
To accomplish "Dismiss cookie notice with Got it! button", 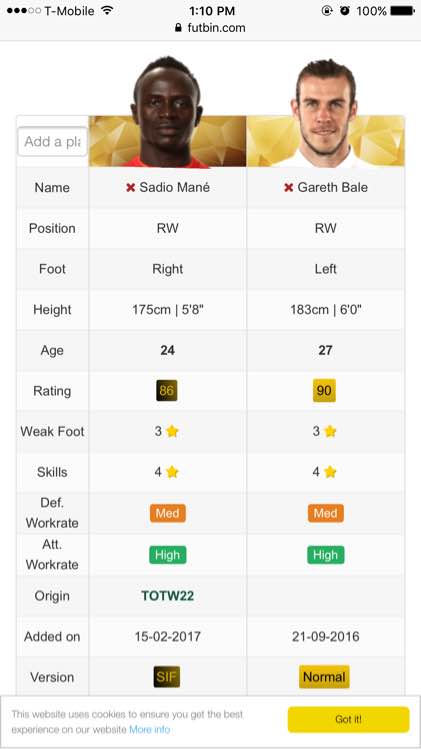I will [x=348, y=719].
